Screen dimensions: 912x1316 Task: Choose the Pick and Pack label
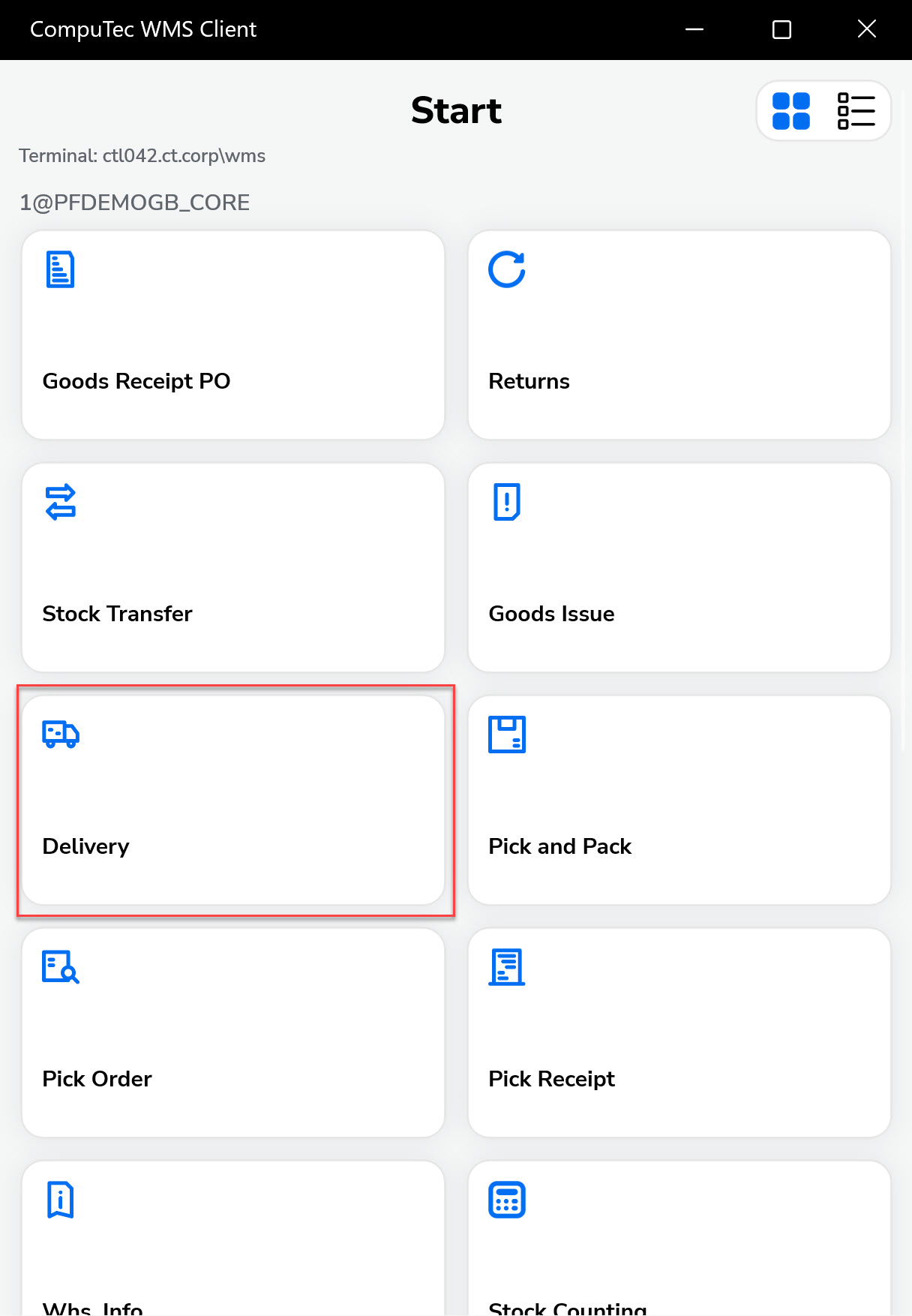click(x=559, y=846)
